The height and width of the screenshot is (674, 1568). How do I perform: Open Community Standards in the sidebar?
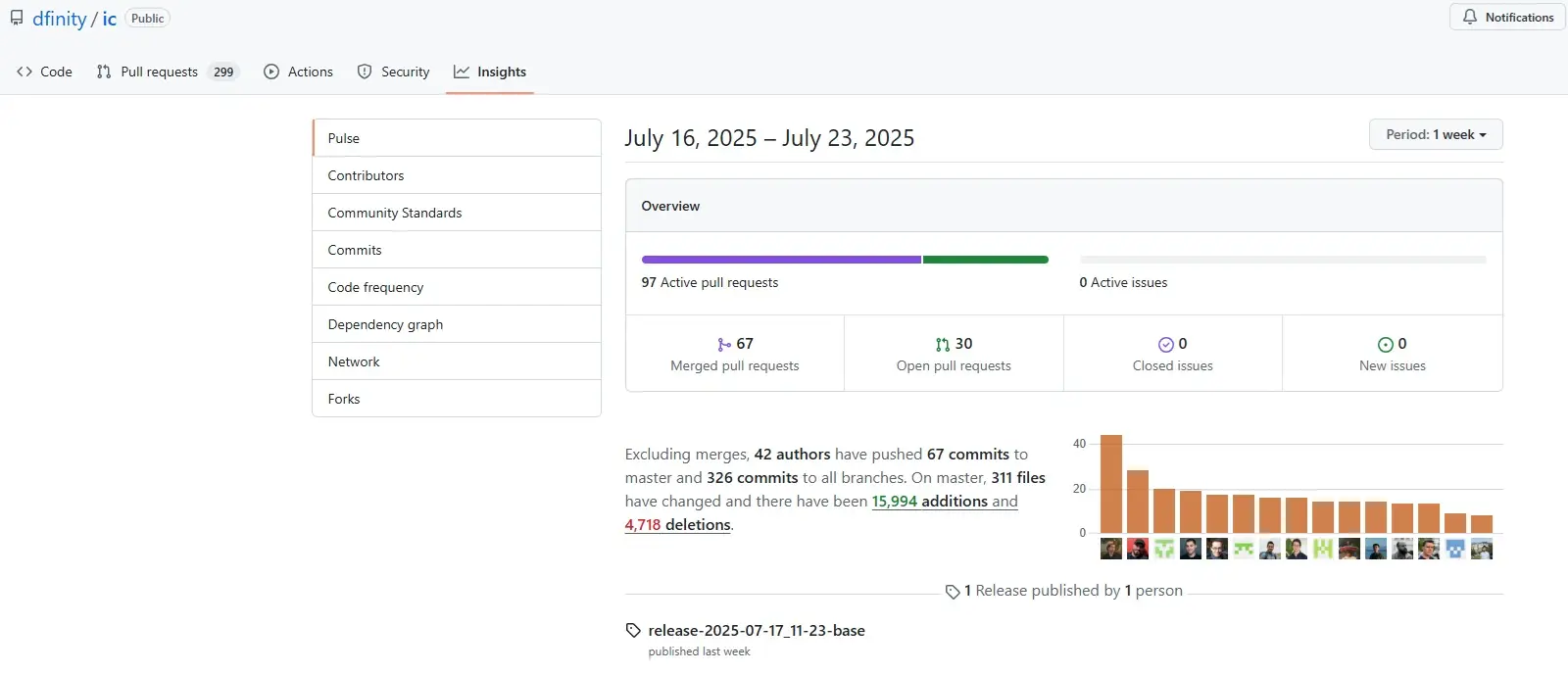tap(457, 213)
